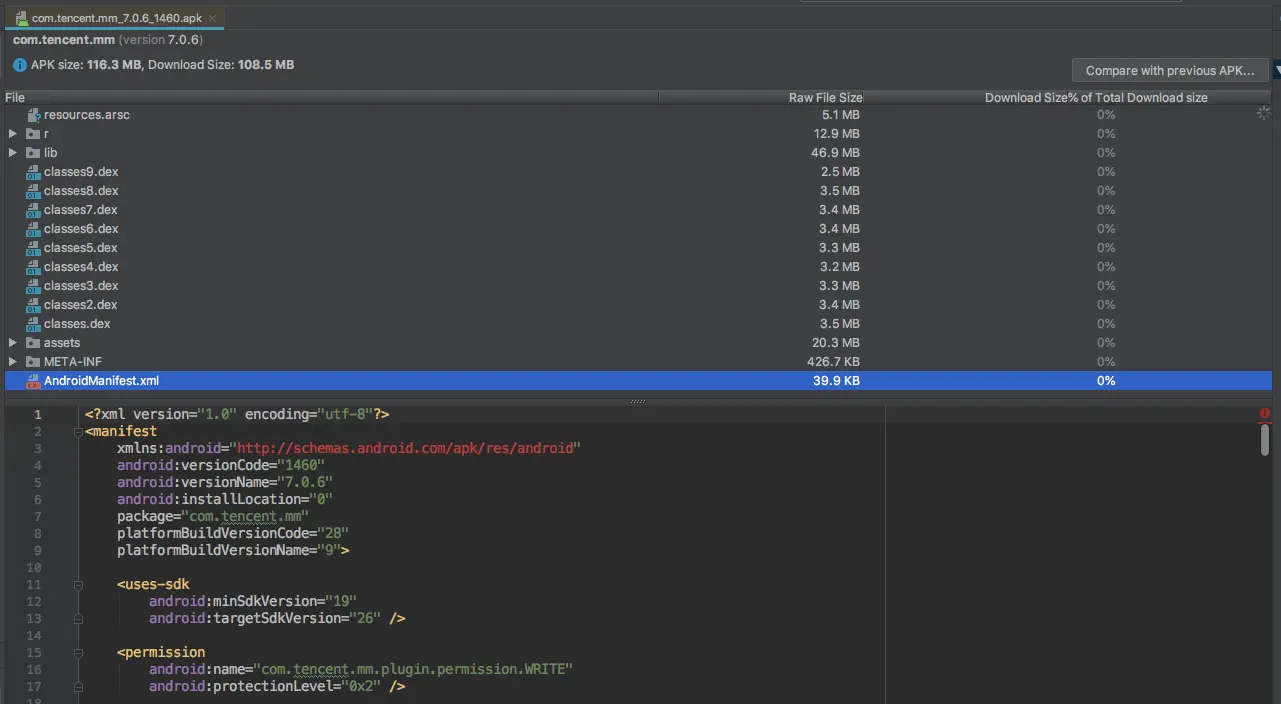
Task: Click the classes4.dex file icon
Action: click(33, 267)
